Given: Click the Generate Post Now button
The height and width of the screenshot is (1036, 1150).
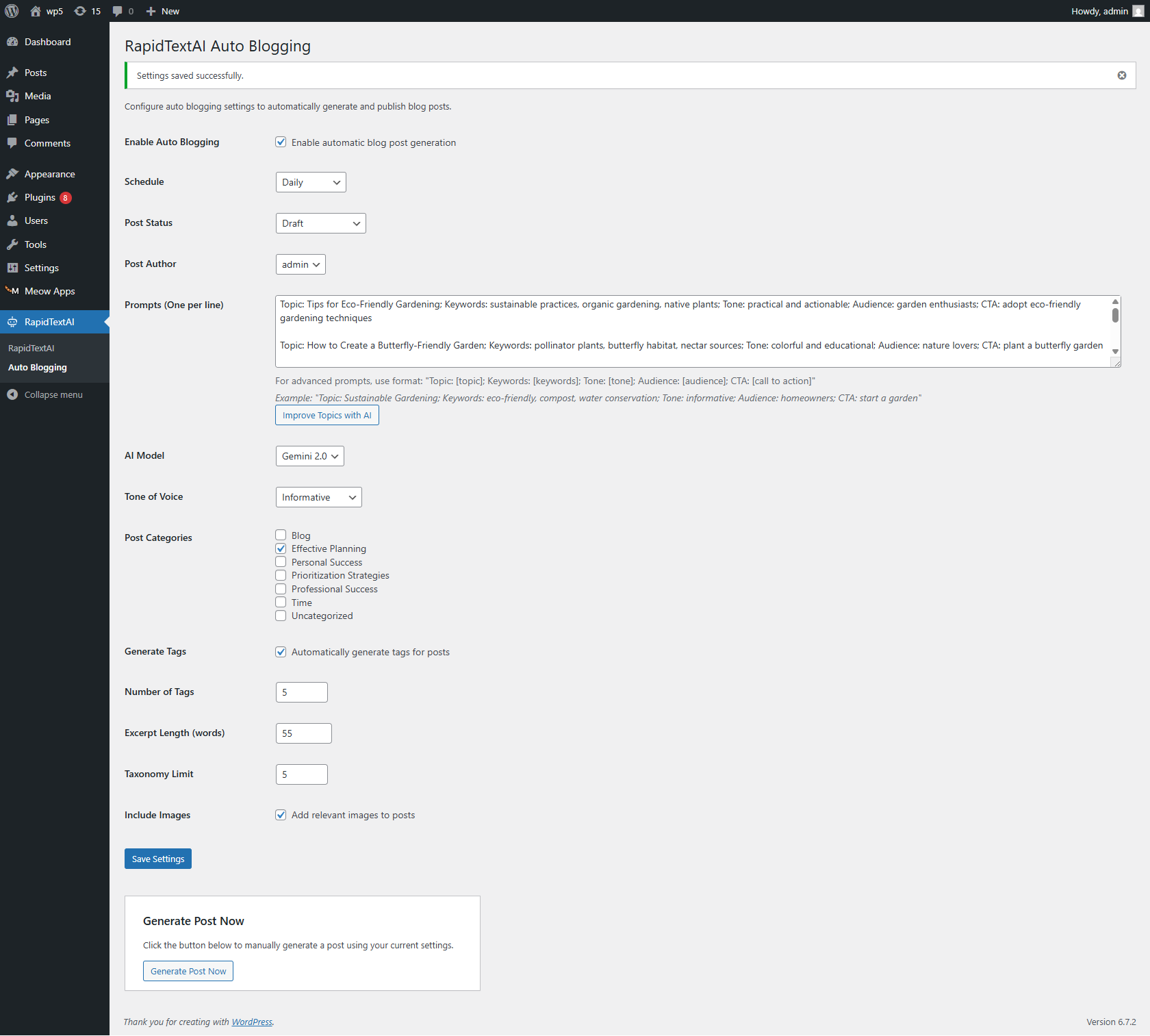Looking at the screenshot, I should [188, 971].
